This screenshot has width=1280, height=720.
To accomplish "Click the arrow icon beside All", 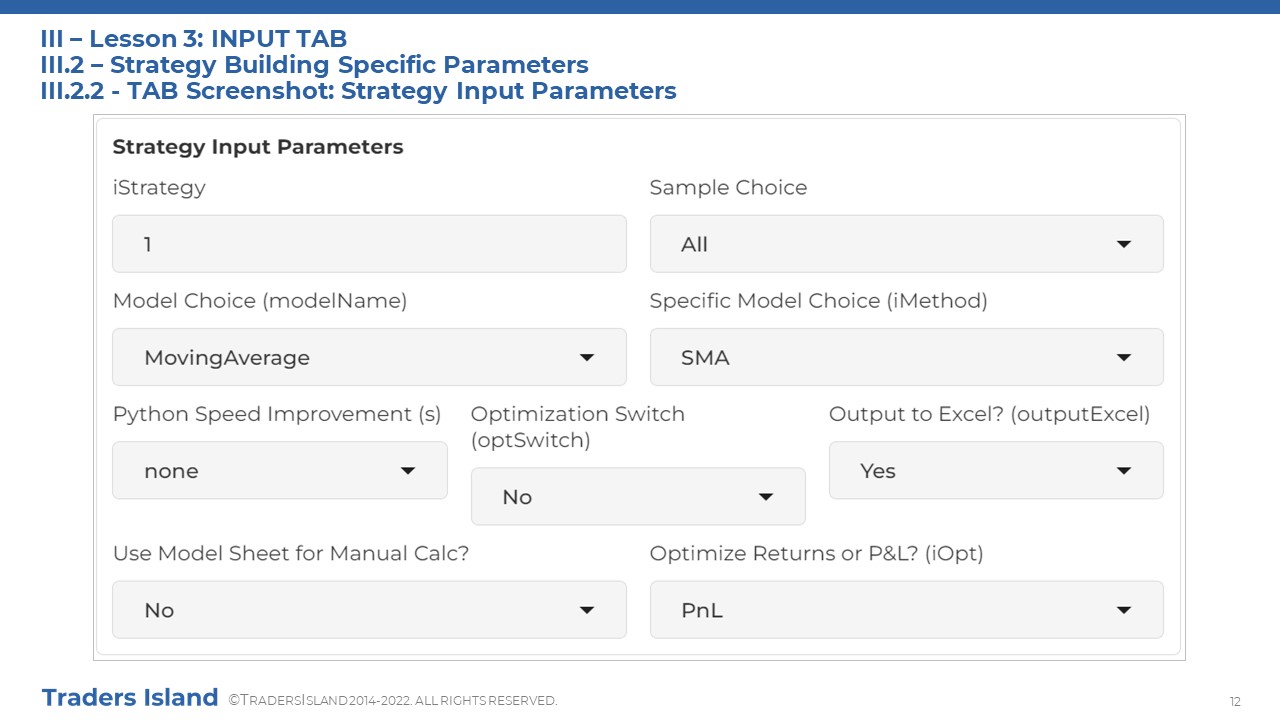I will [x=1124, y=244].
